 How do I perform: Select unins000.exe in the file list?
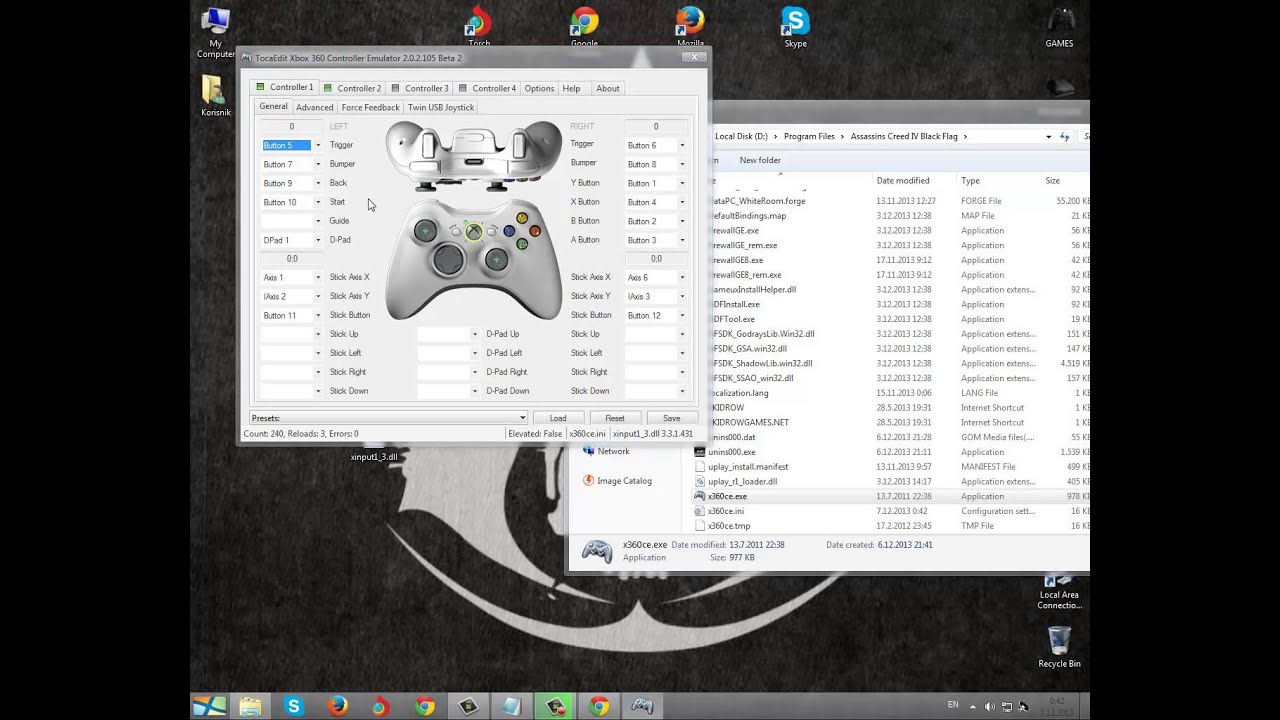(732, 452)
